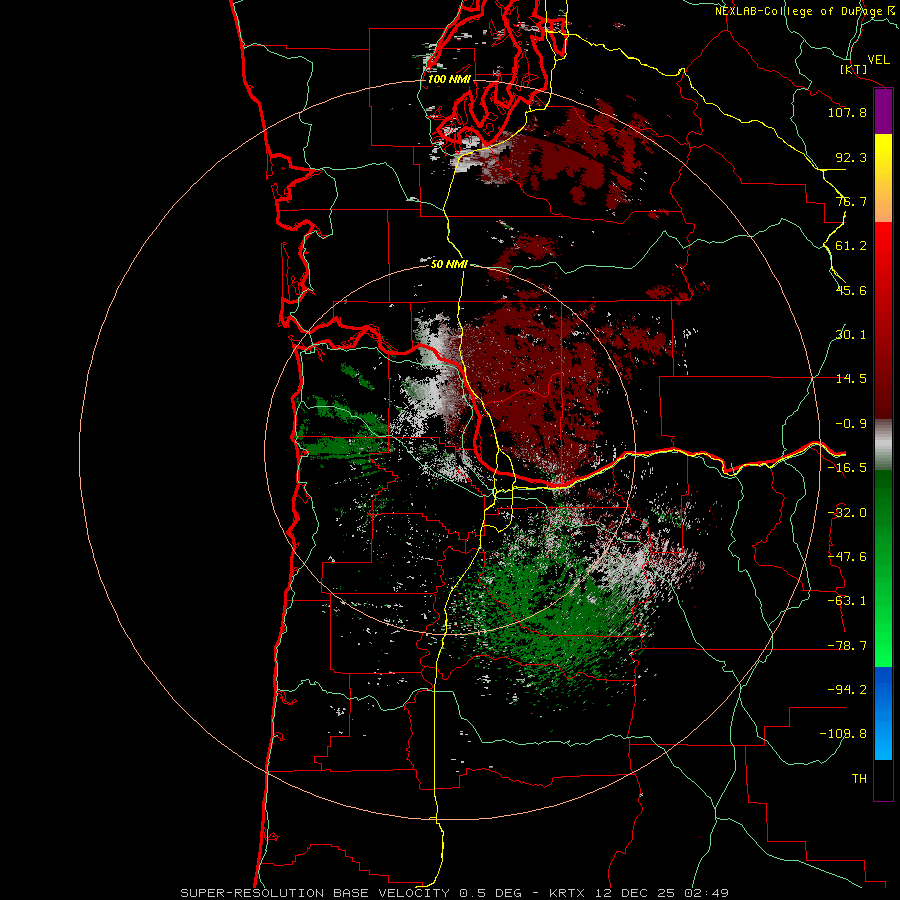Viewport: 900px width, 900px height.
Task: Click the 76.7 scale value
Action: coord(851,201)
